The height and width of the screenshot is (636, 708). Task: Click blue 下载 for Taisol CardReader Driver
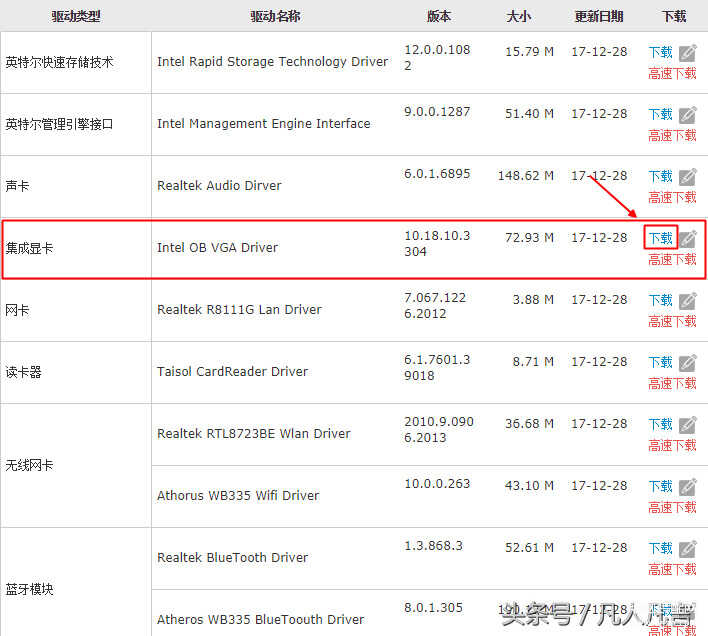click(x=661, y=362)
